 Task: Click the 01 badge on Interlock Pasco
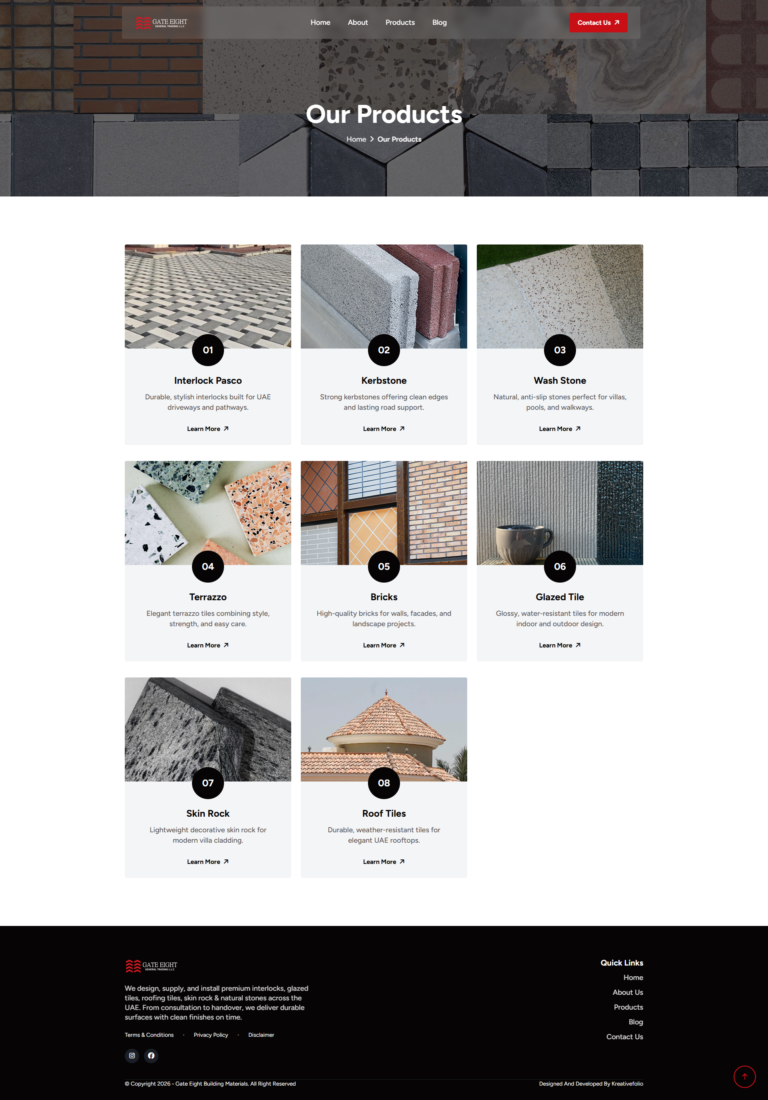(208, 349)
